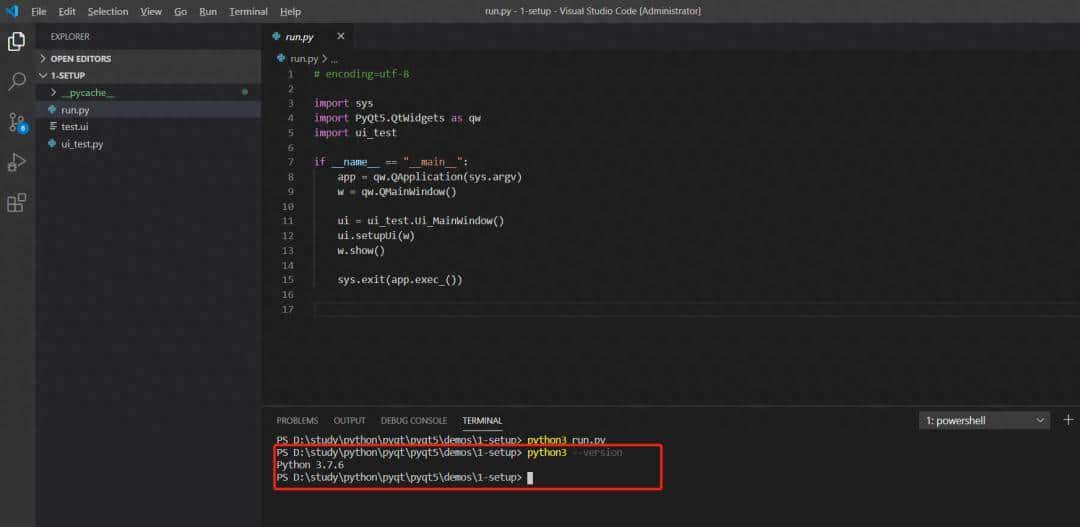1080x527 pixels.
Task: Open the Terminal menu
Action: click(249, 12)
